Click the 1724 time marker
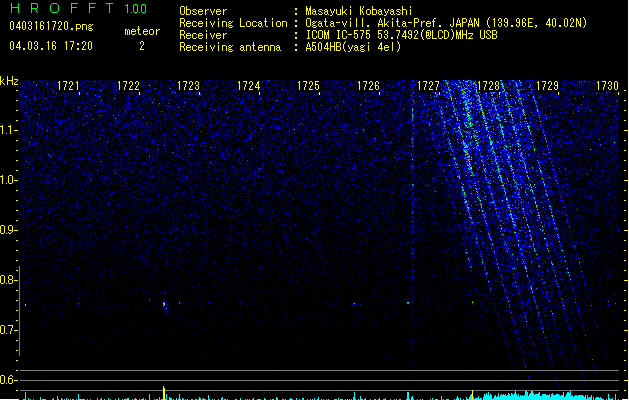The height and width of the screenshot is (400, 629). (x=248, y=86)
